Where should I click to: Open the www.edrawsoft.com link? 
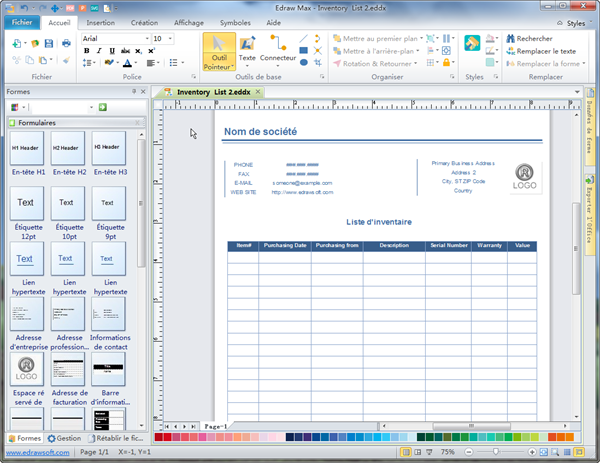(35, 452)
